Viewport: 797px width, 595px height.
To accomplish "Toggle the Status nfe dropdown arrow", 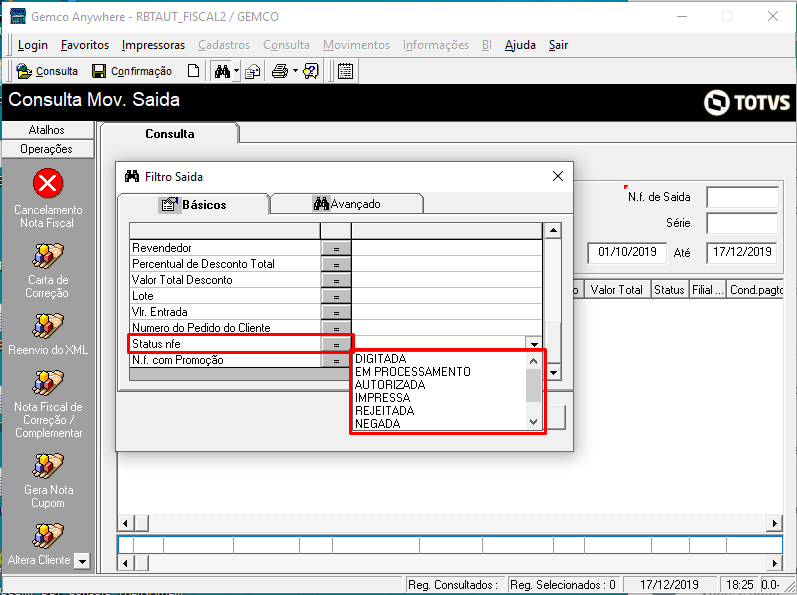I will pyautogui.click(x=534, y=344).
